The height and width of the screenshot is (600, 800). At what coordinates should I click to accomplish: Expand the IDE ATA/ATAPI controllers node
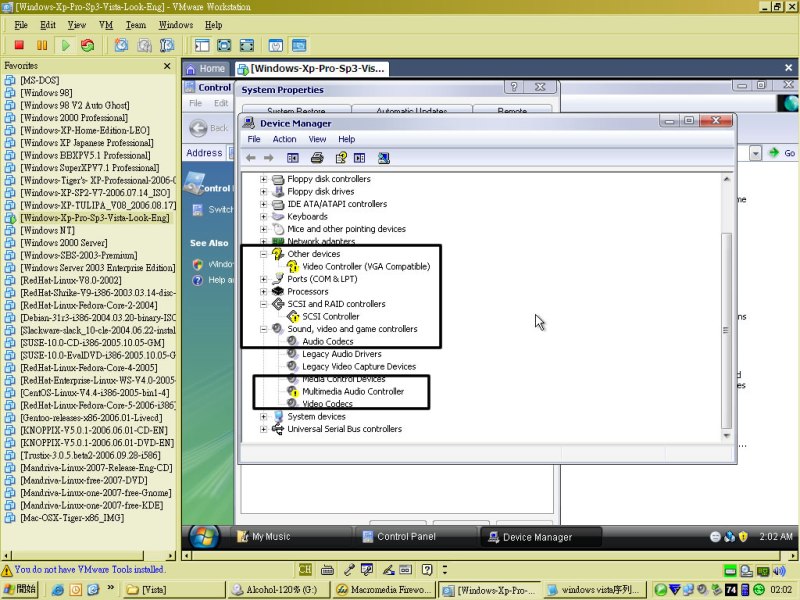(263, 204)
